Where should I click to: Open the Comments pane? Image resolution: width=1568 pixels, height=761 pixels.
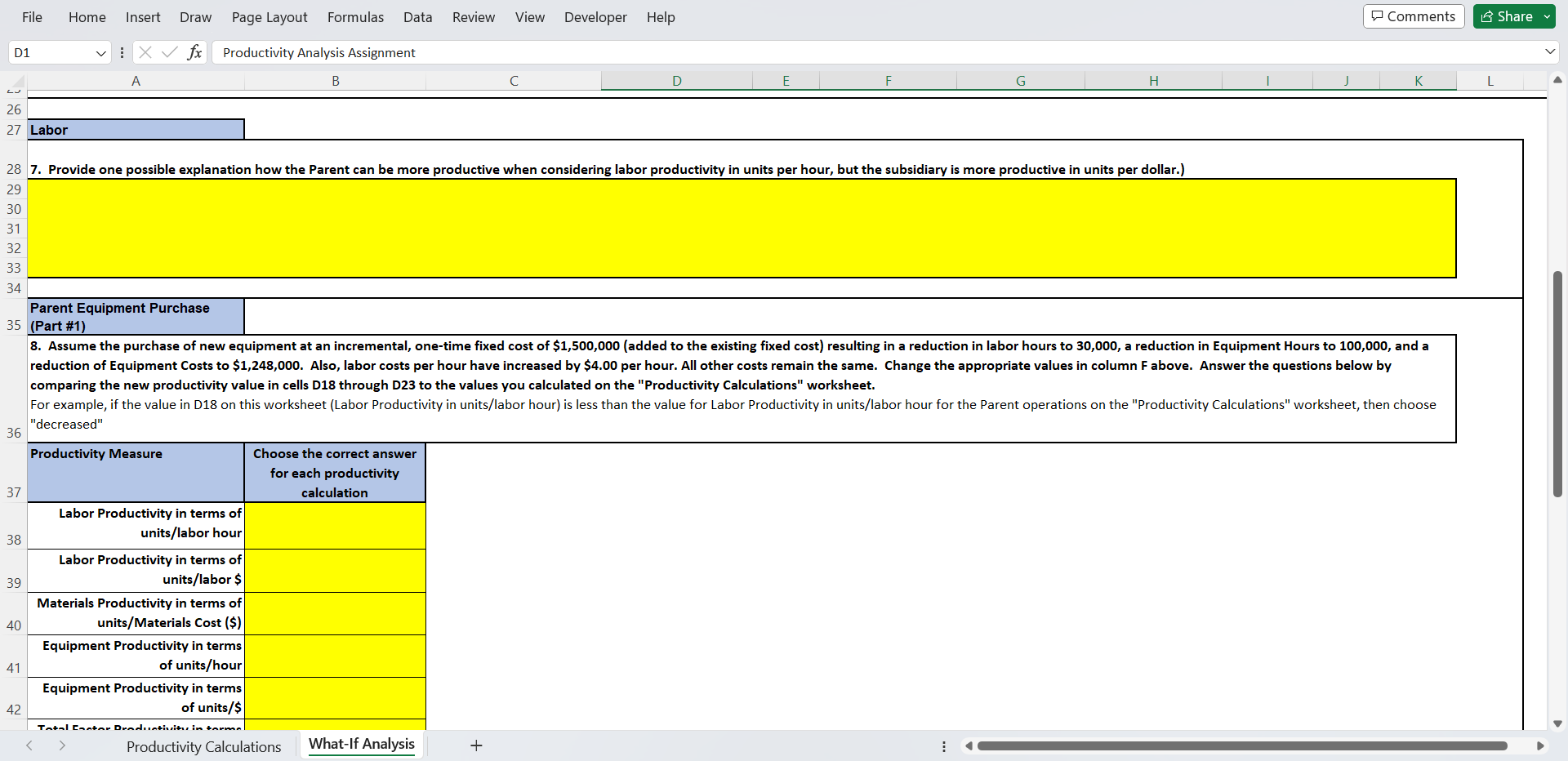point(1413,16)
